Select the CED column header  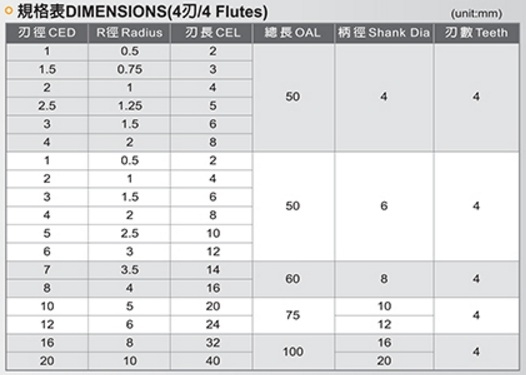(47, 33)
